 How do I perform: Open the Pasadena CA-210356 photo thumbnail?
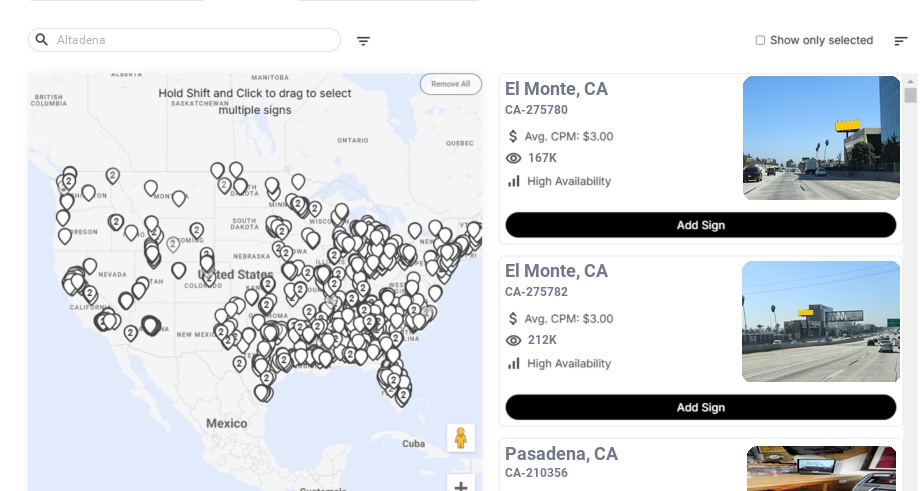tap(821, 468)
